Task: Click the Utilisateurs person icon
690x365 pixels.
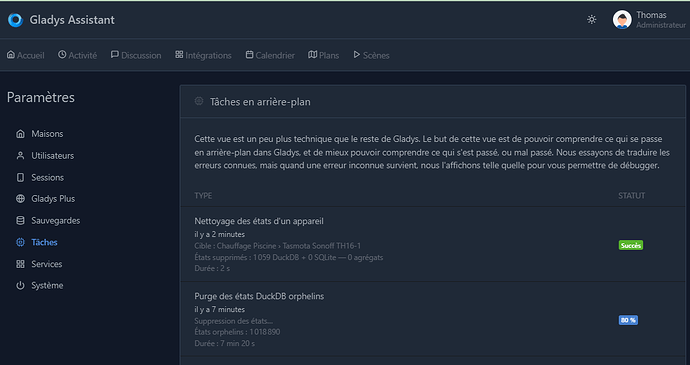Action: (x=20, y=155)
